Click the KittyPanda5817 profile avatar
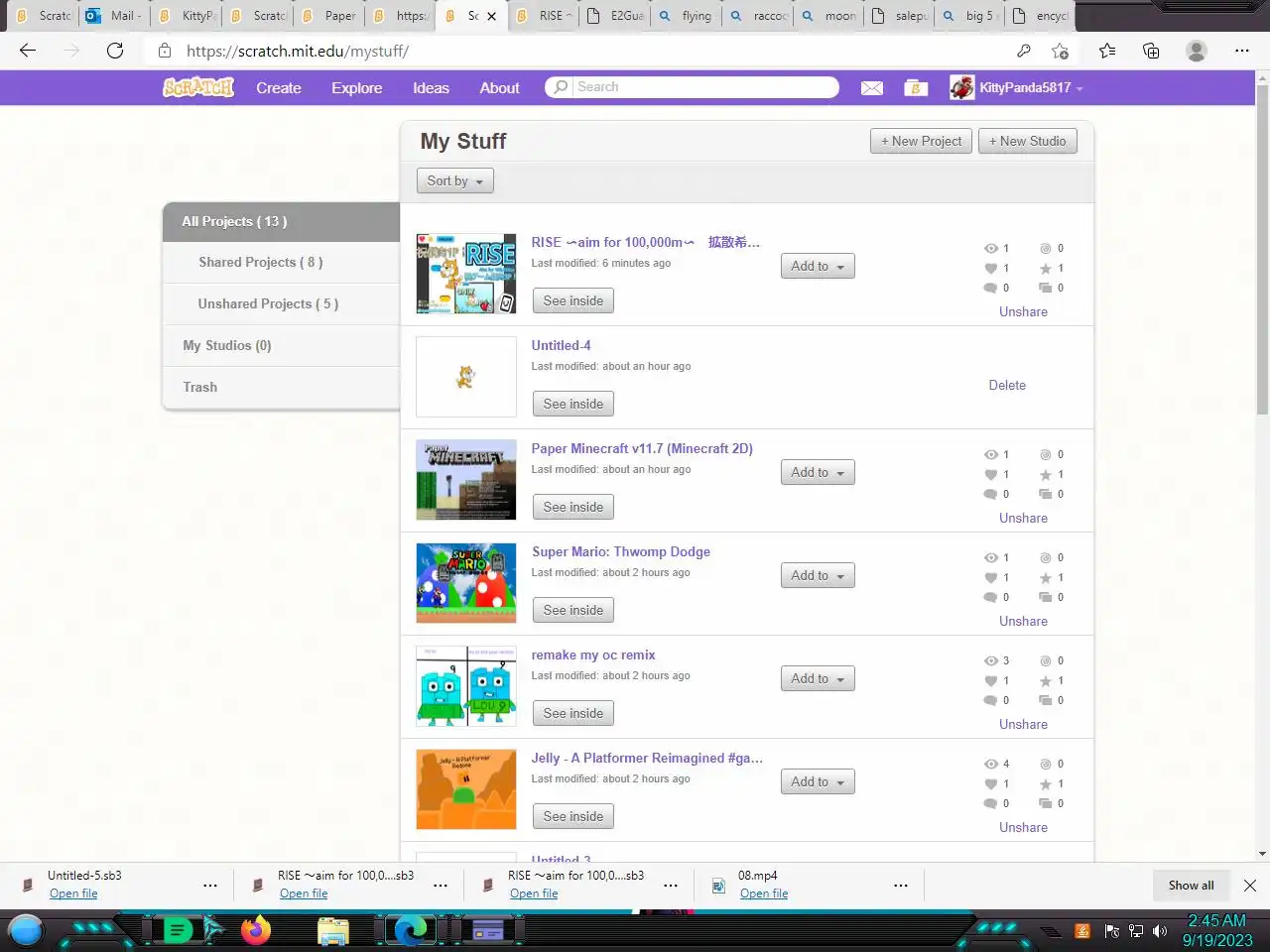This screenshot has height=952, width=1270. (x=961, y=87)
